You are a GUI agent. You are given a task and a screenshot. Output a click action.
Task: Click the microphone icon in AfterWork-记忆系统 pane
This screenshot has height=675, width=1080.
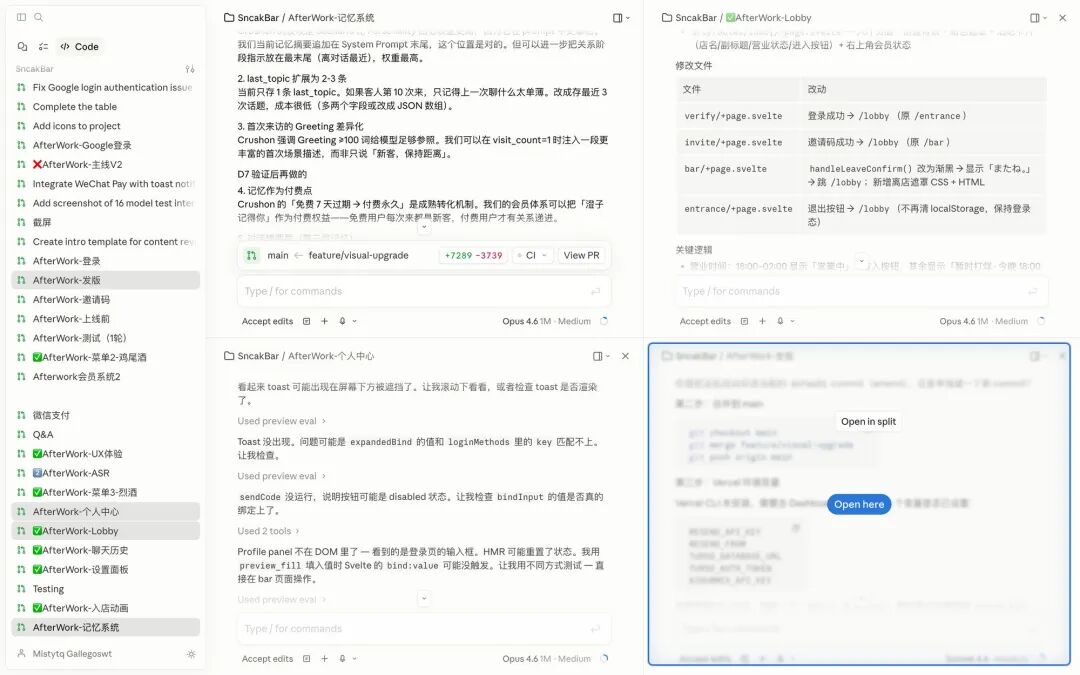point(342,321)
